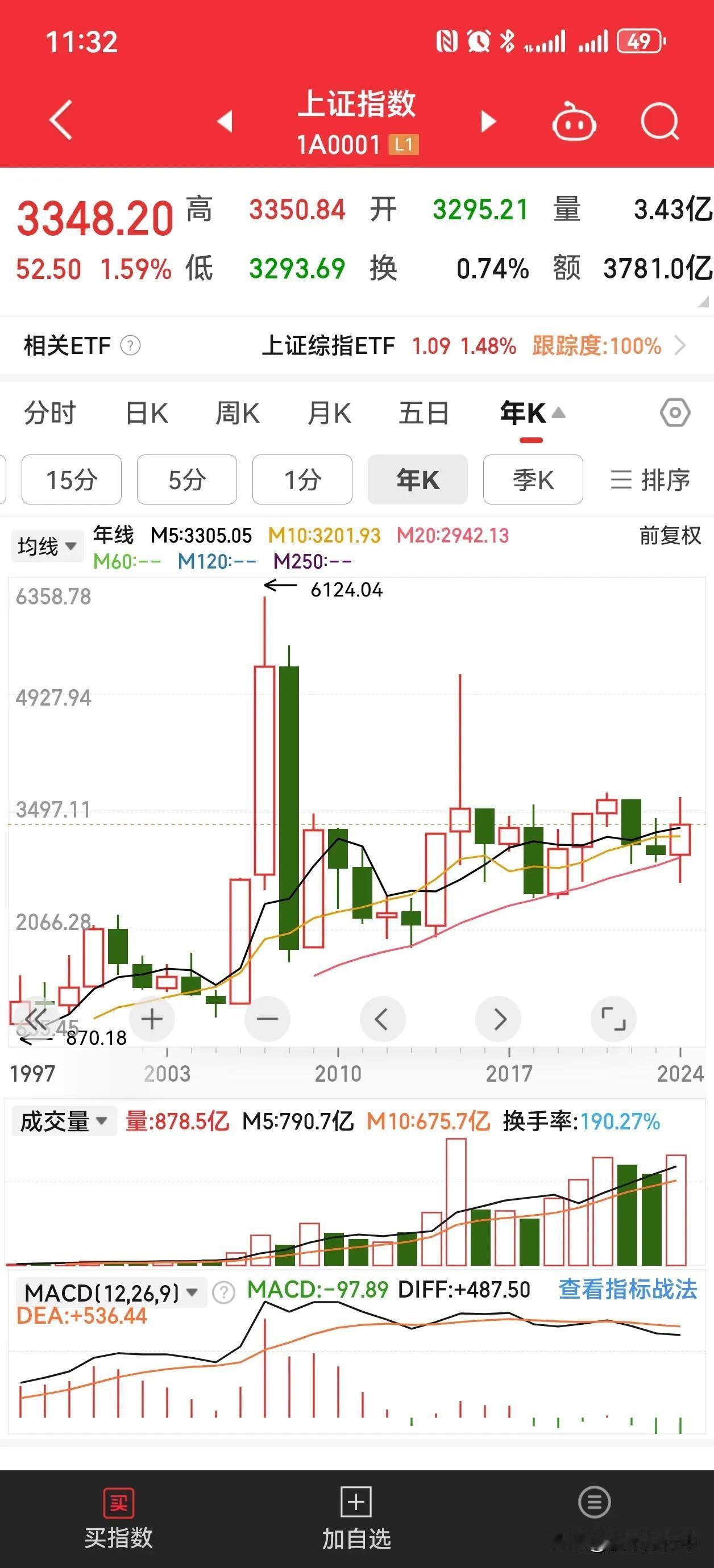The image size is (714, 1568).
Task: Go to next index with right triangle
Action: coord(488,121)
